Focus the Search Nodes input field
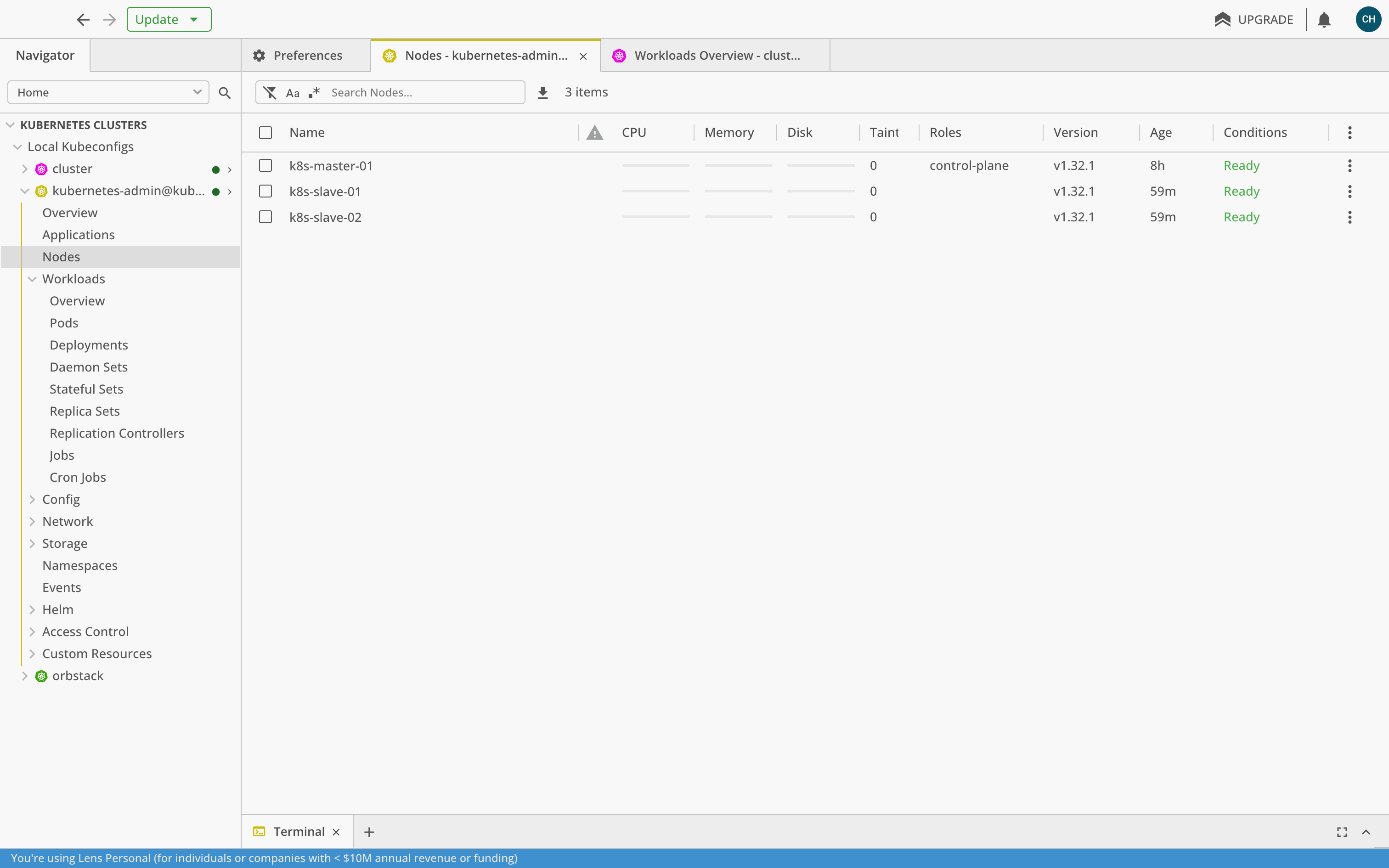The width and height of the screenshot is (1389, 868). tap(425, 92)
